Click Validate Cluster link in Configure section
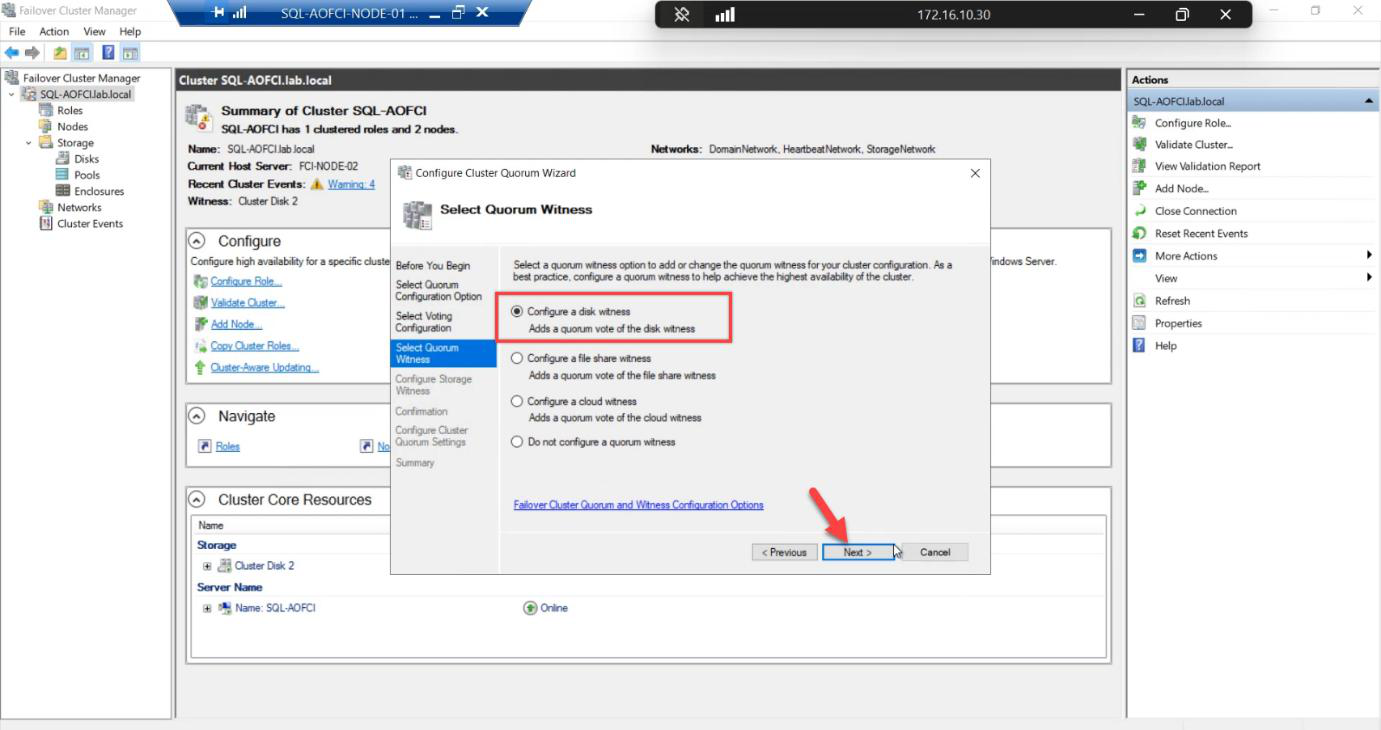Screen dimensions: 1381x730 tap(247, 303)
